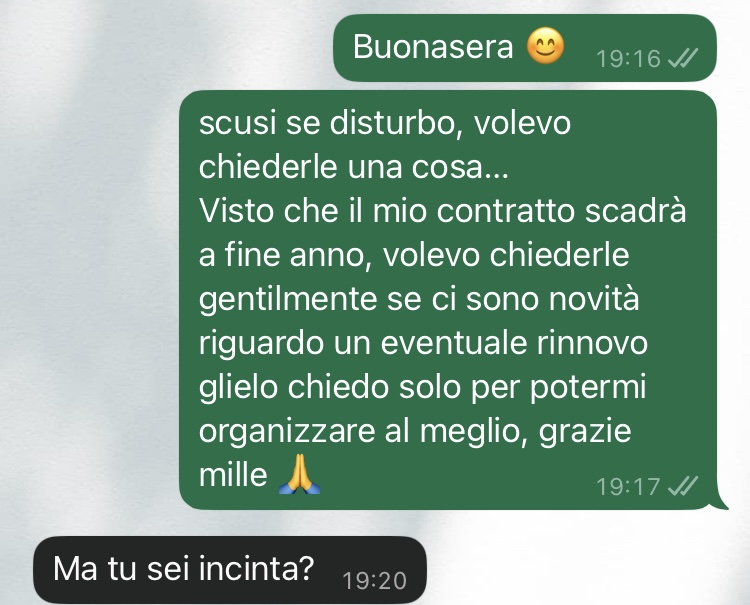This screenshot has height=605, width=750.
Task: Click the line 'Visto che il mio contratto scadrà'
Action: [x=442, y=211]
